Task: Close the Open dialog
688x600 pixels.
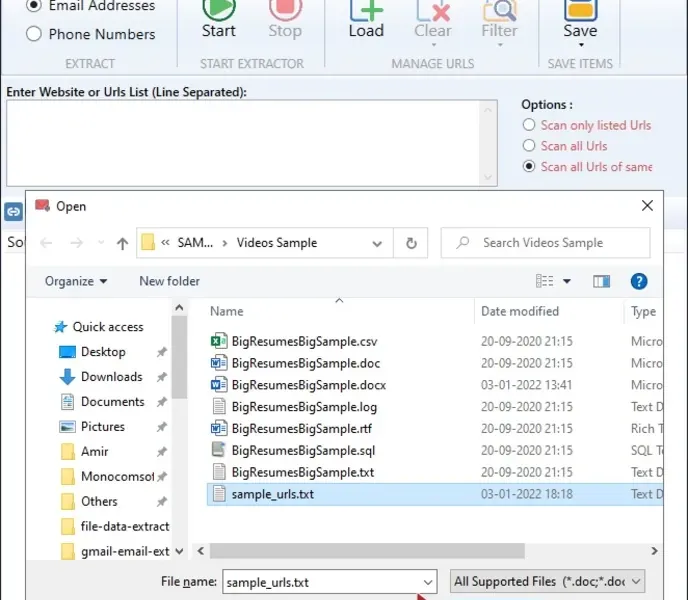Action: point(647,205)
